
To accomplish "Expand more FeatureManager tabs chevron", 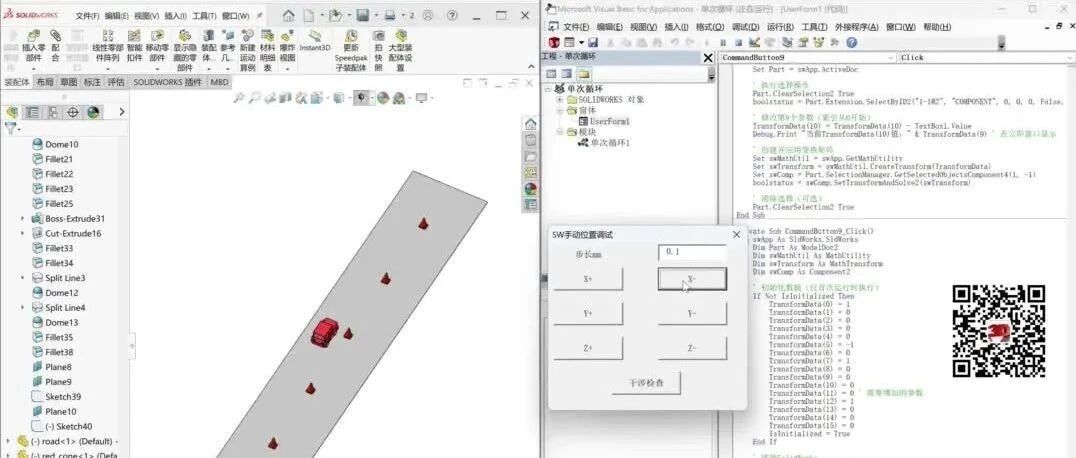I will [x=122, y=112].
